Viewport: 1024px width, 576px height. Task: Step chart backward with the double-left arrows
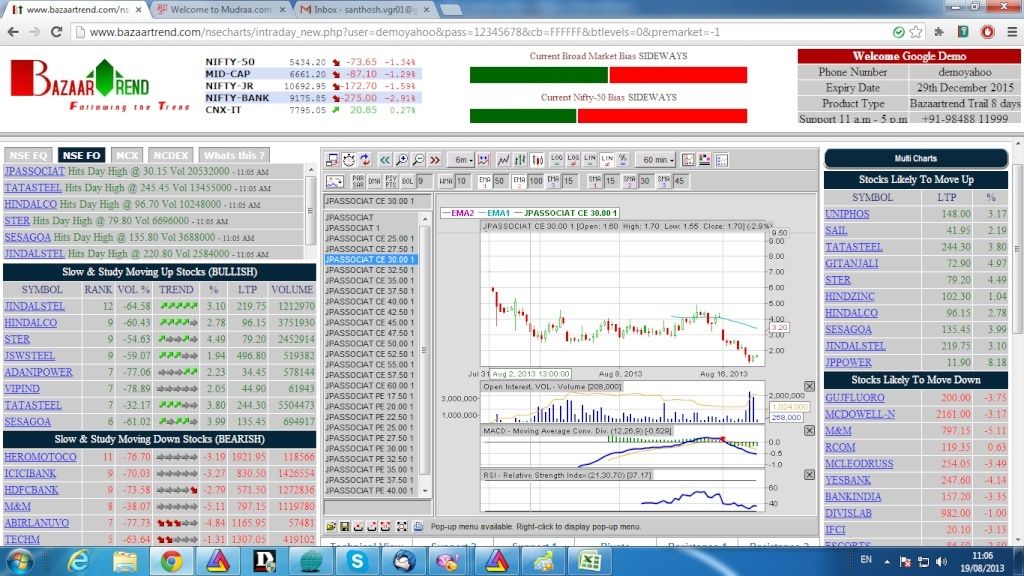[385, 160]
